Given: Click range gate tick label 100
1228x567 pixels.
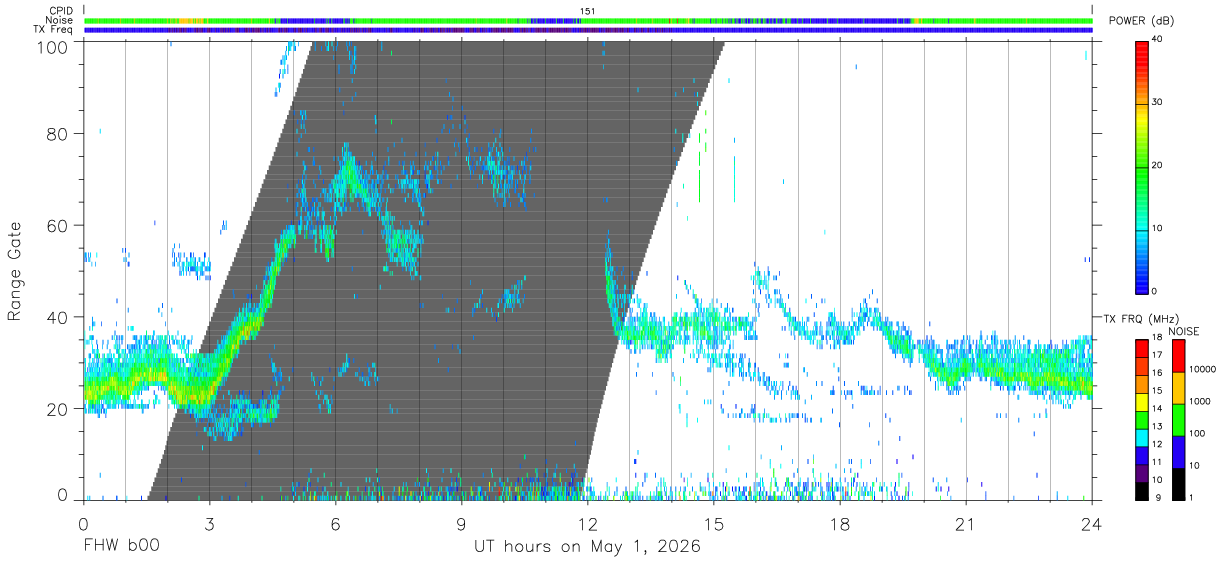Looking at the screenshot, I should coord(54,47).
